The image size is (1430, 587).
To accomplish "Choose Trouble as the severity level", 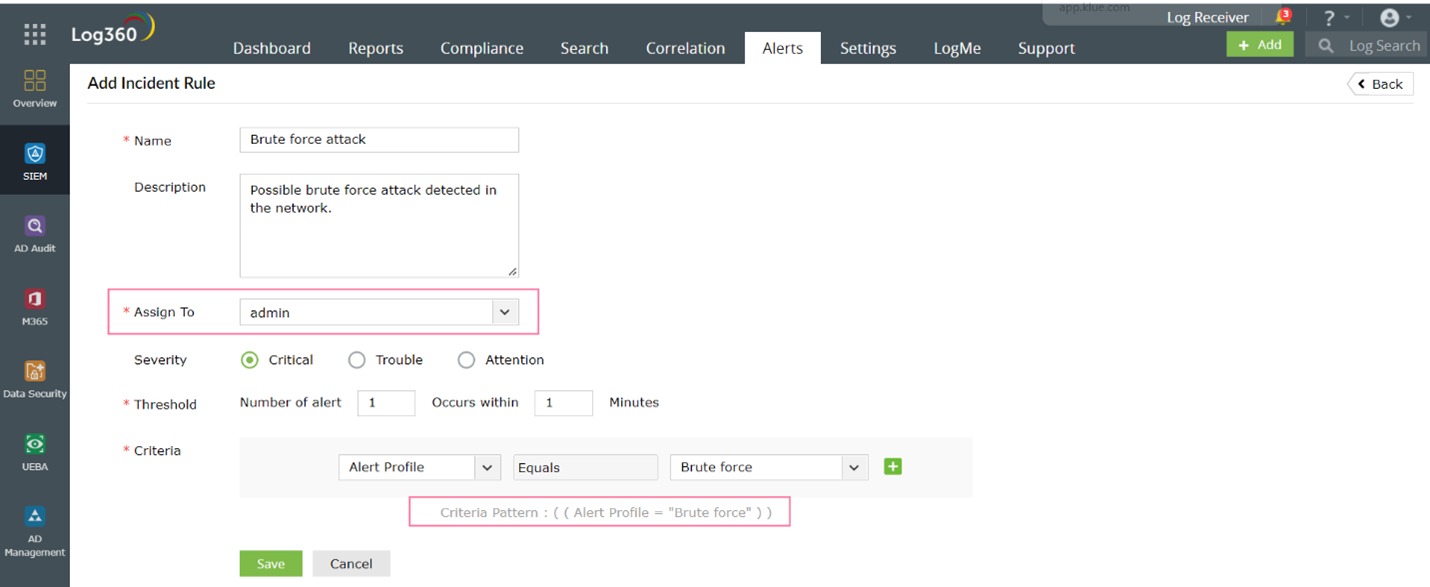I will 357,360.
